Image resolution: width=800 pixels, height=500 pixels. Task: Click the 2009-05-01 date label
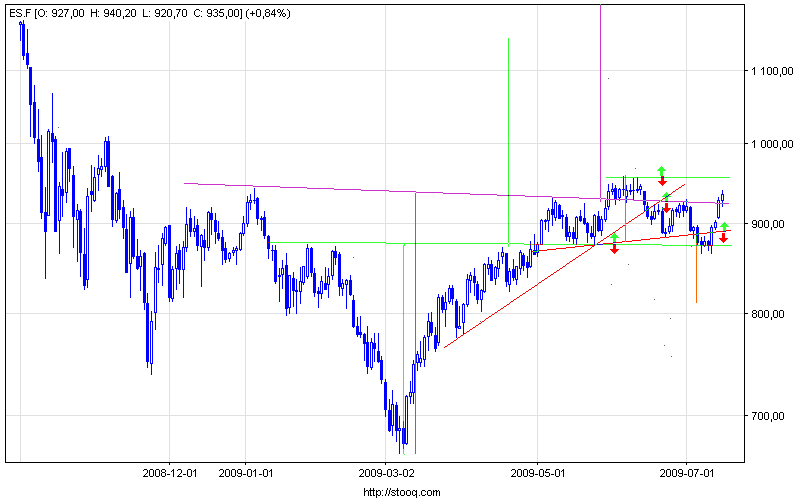(538, 473)
